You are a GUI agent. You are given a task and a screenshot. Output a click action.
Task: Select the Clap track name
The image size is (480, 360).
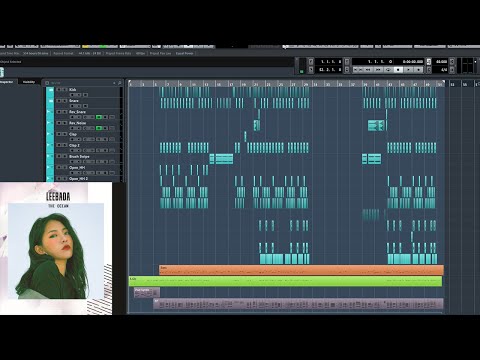pos(73,134)
